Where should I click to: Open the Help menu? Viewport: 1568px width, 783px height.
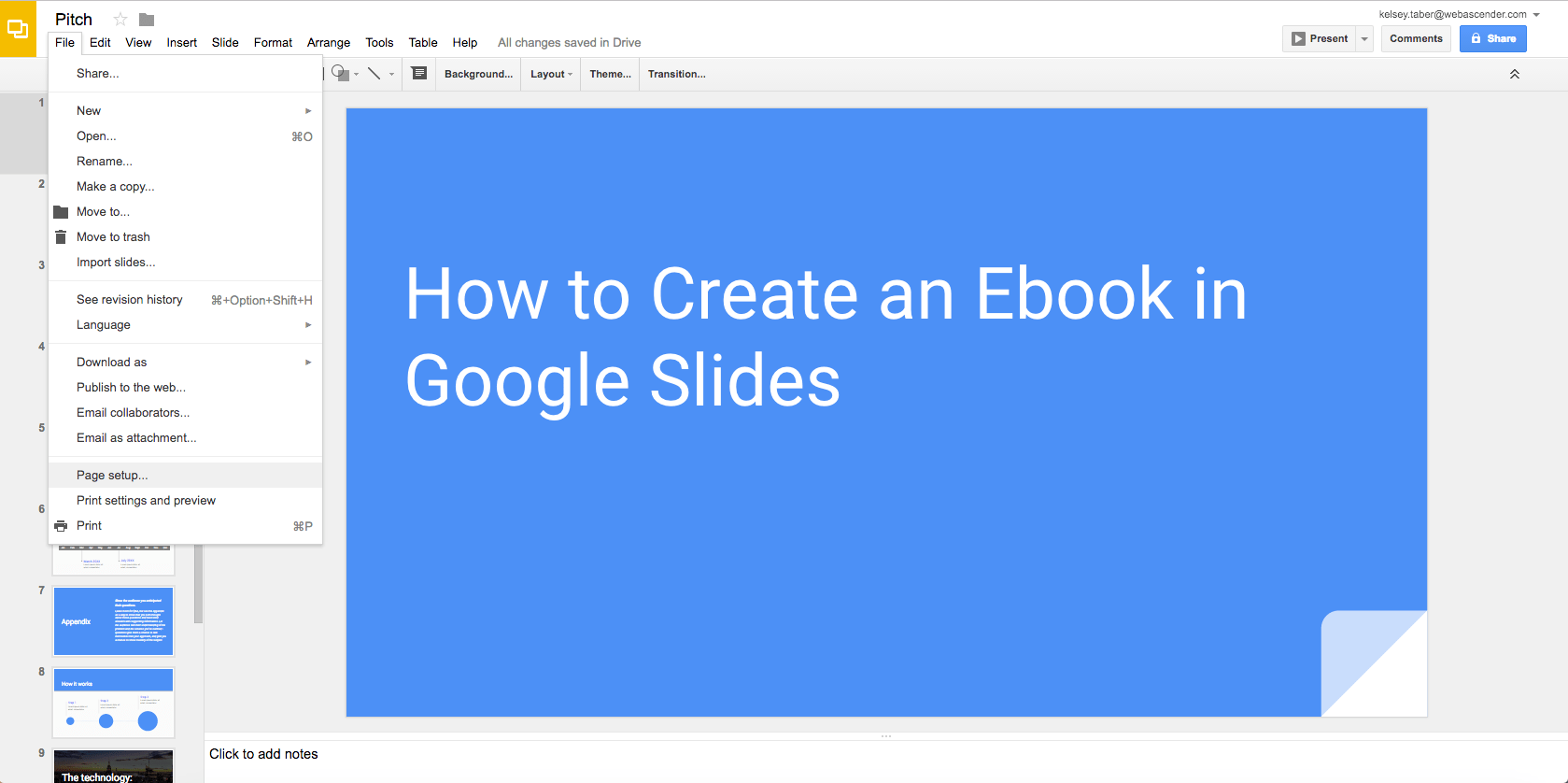click(465, 42)
